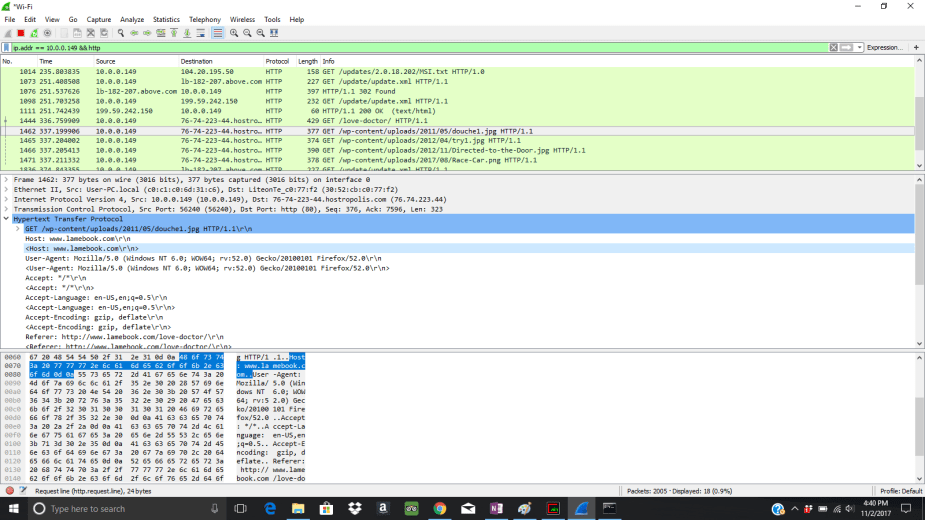Select packet 1444 GET /love-doctor/
Image resolution: width=925 pixels, height=520 pixels.
click(x=458, y=121)
